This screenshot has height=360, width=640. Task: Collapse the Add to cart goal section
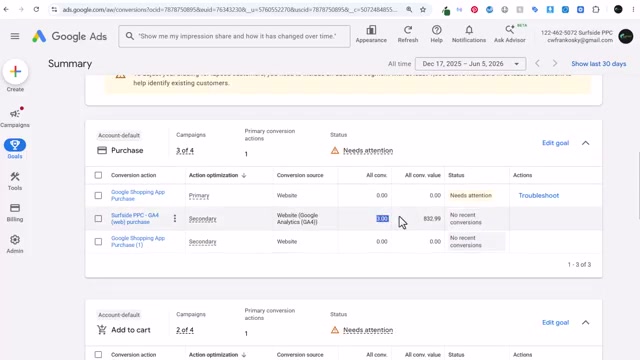point(586,322)
